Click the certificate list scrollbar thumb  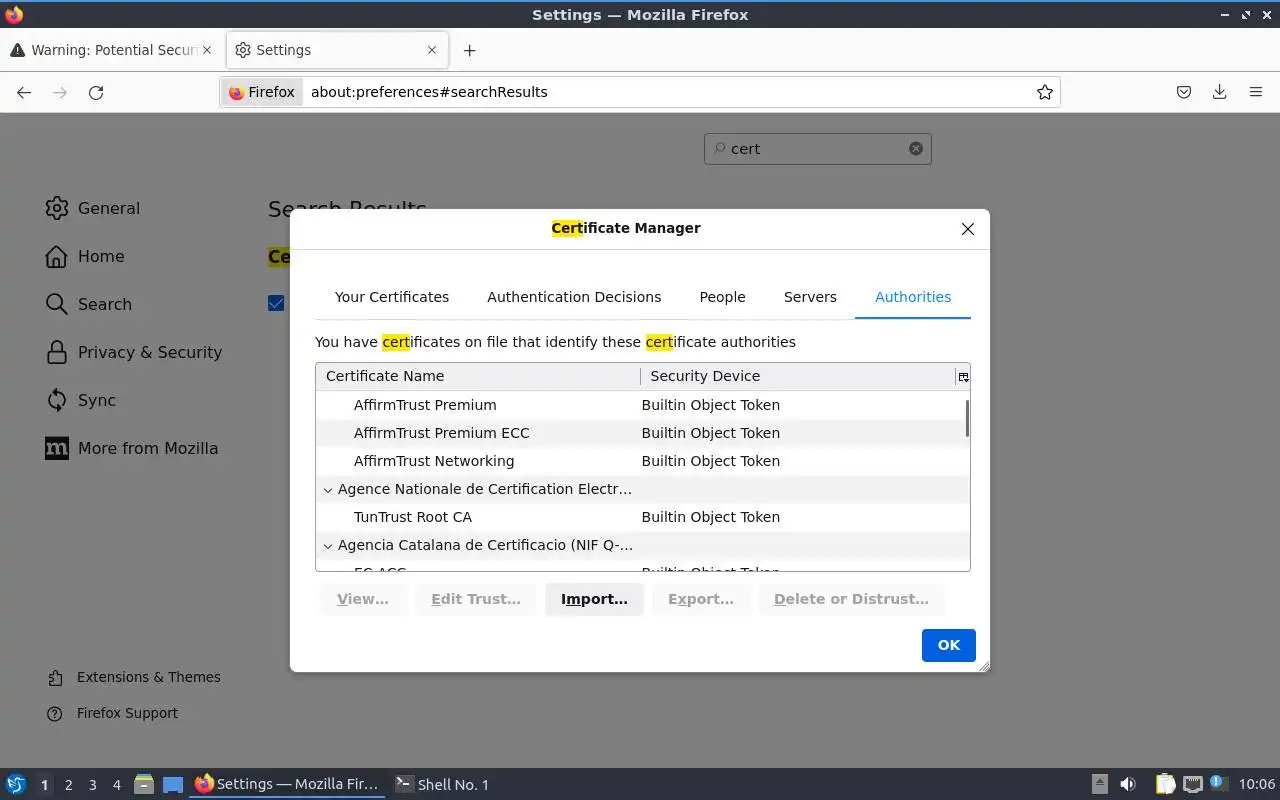tap(967, 418)
